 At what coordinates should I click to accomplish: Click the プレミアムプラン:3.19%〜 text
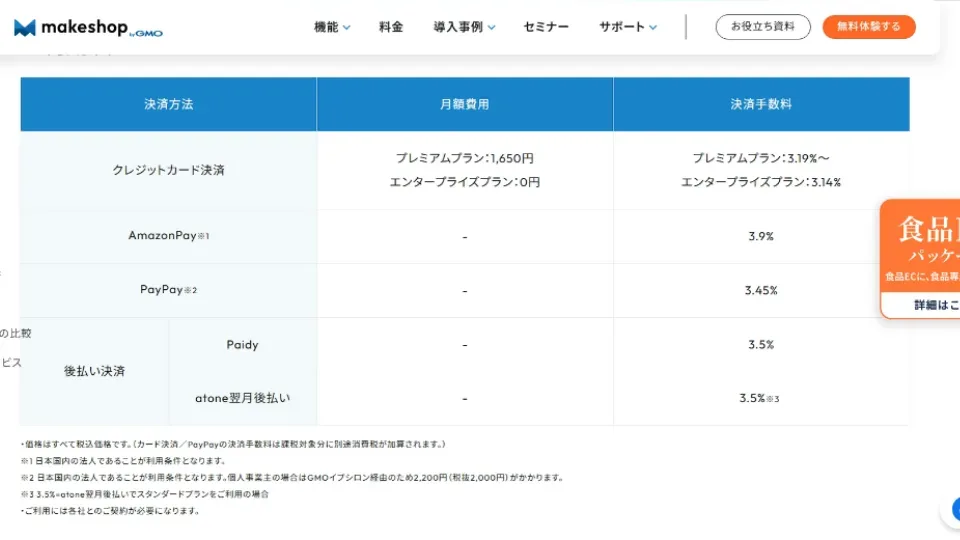point(761,158)
